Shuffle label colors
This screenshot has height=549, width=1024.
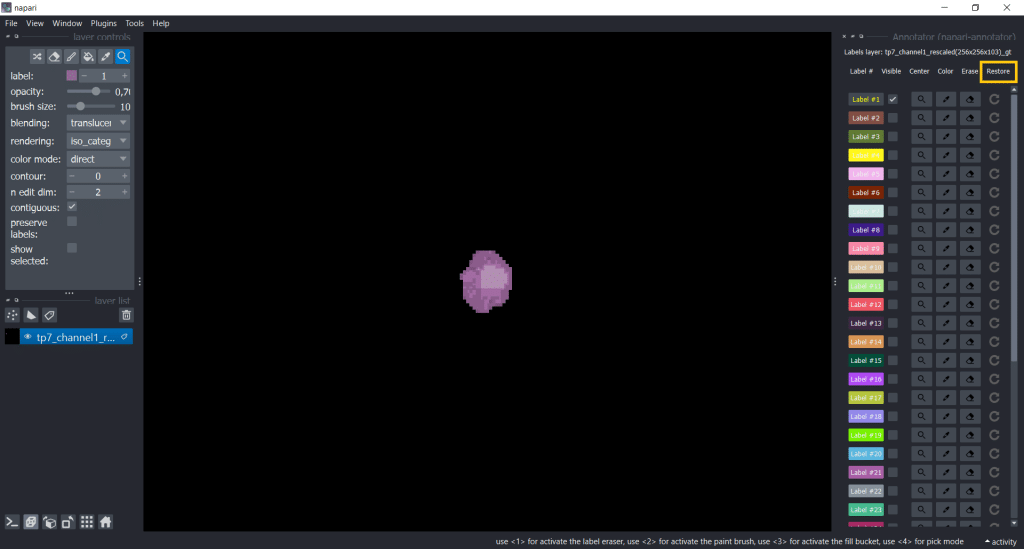[x=37, y=57]
